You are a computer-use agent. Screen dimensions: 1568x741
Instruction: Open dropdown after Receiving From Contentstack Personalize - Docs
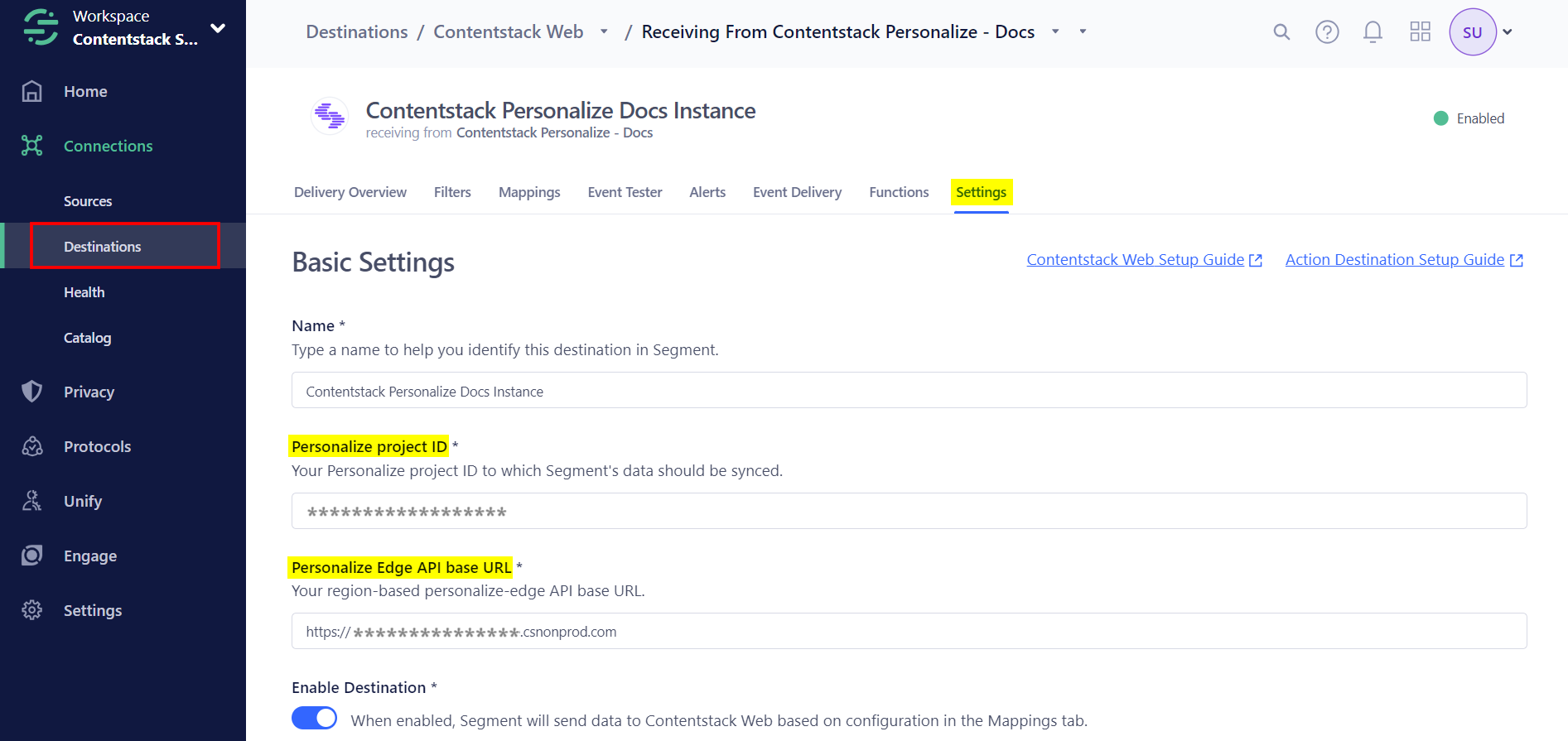coord(1055,31)
